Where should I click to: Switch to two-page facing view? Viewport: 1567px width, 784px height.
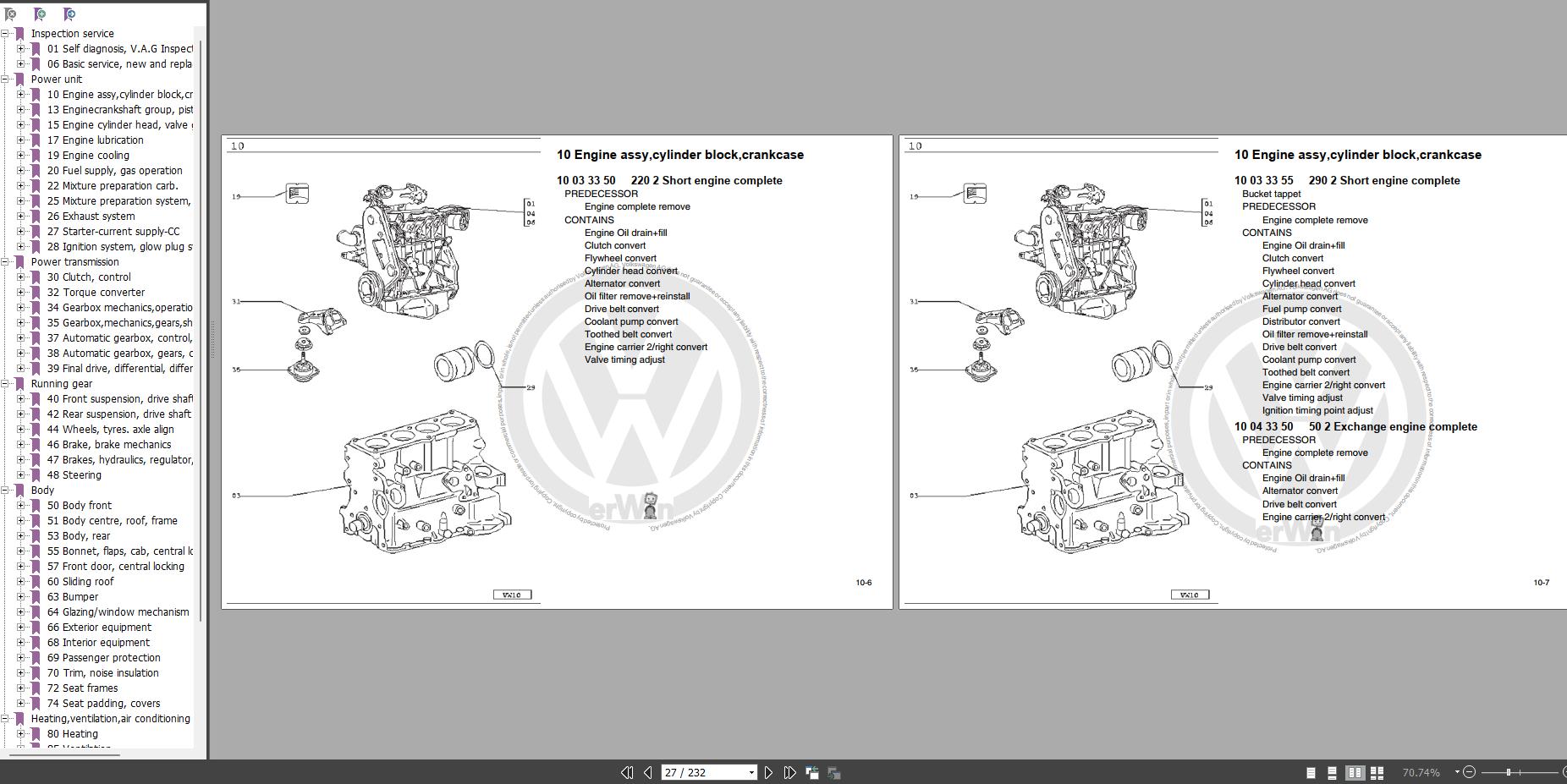[1355, 772]
